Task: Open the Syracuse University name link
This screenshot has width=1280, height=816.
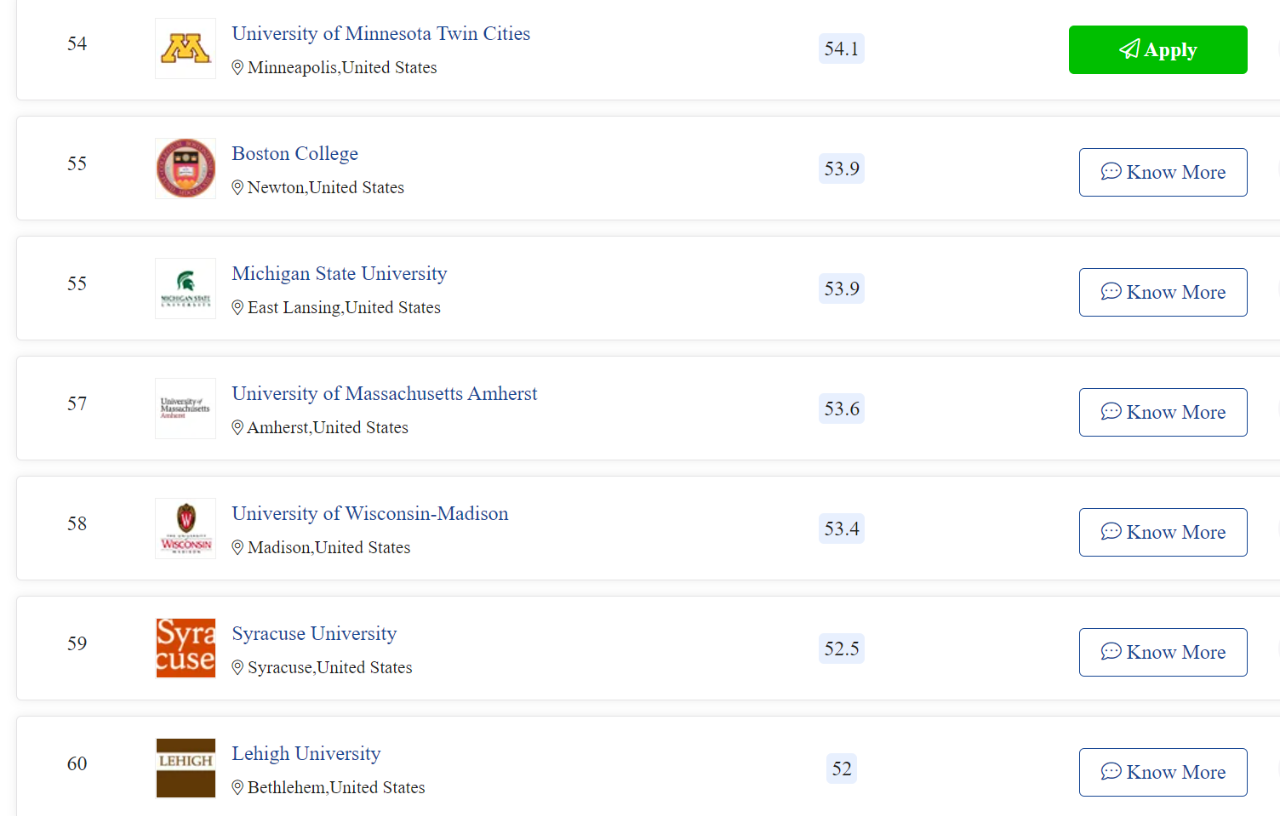Action: (x=314, y=634)
